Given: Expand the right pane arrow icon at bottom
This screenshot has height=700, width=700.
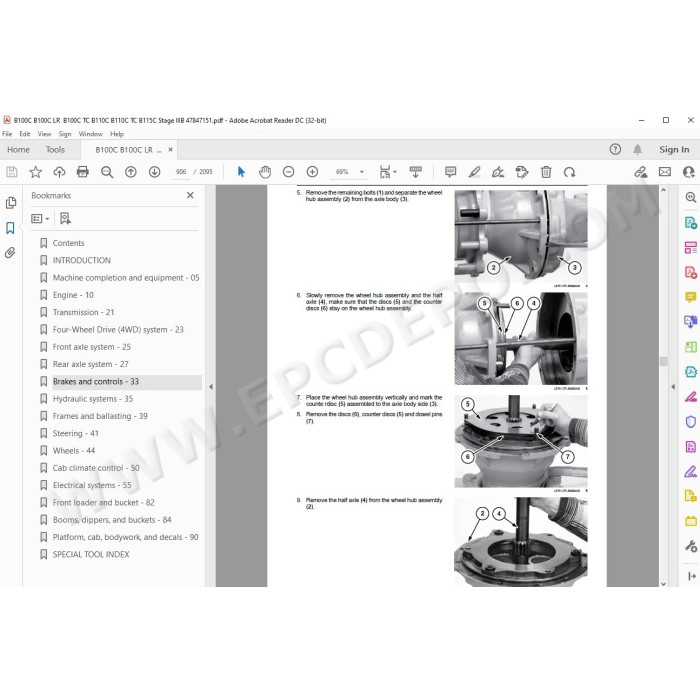Looking at the screenshot, I should click(692, 576).
